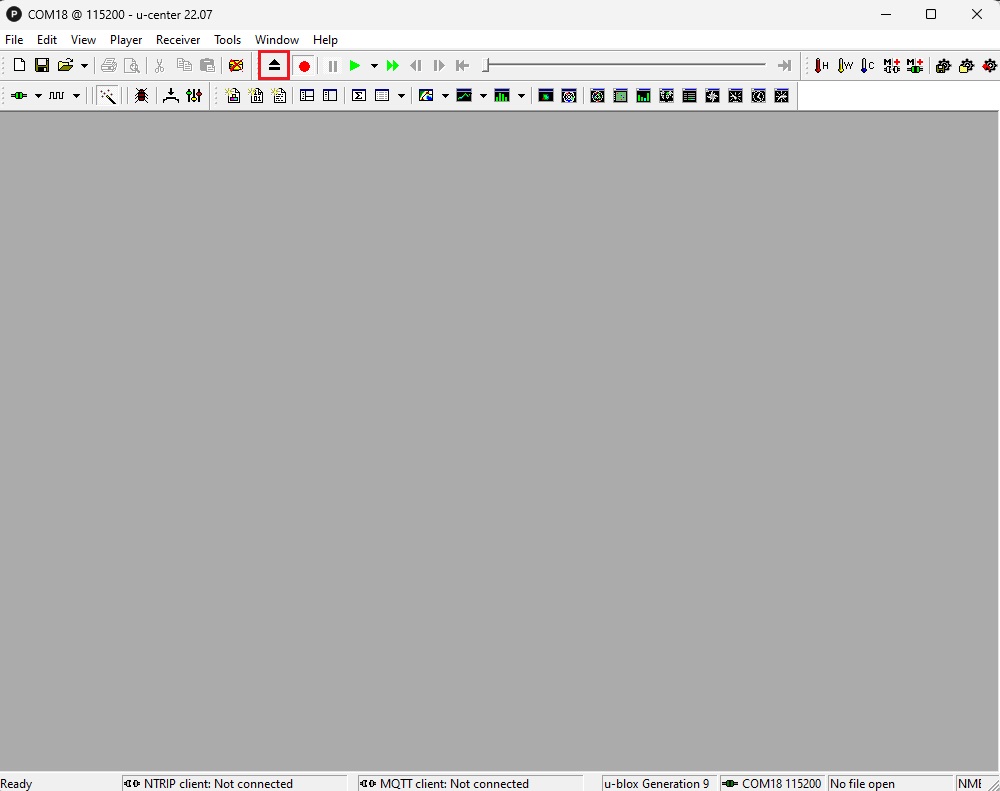Open the sigma statistic view icon
This screenshot has height=791, width=1000.
click(x=358, y=96)
